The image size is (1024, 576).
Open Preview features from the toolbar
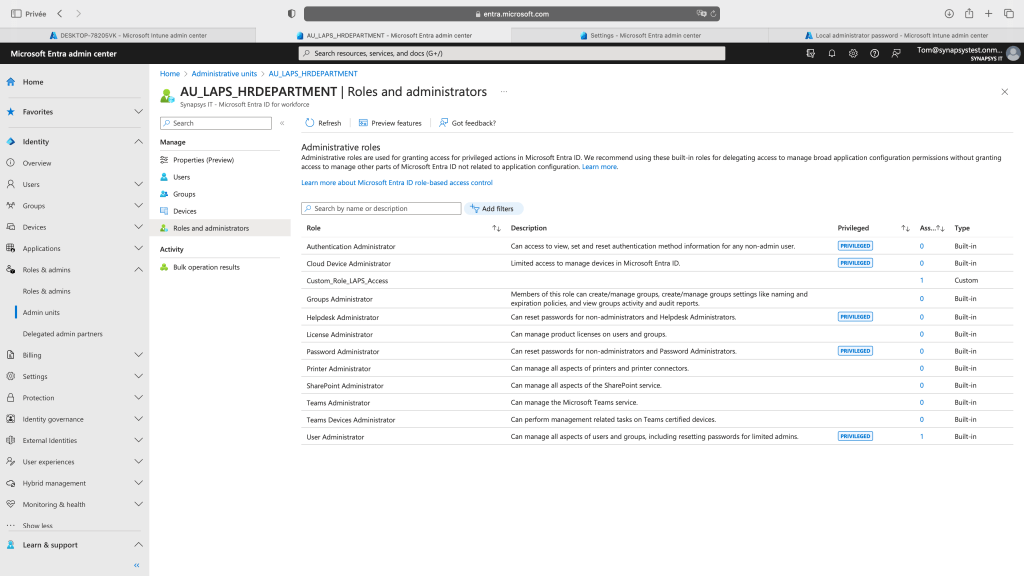[364, 123]
